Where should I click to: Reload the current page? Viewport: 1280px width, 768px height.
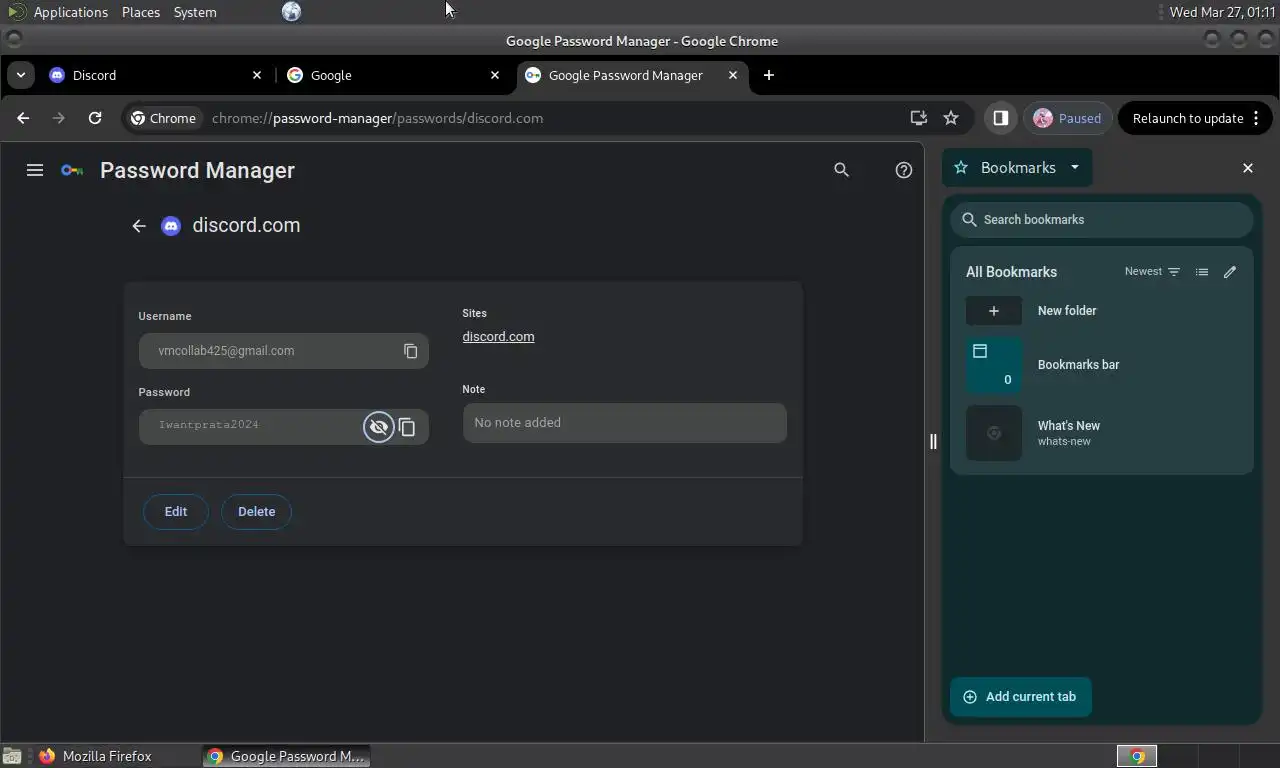point(95,118)
